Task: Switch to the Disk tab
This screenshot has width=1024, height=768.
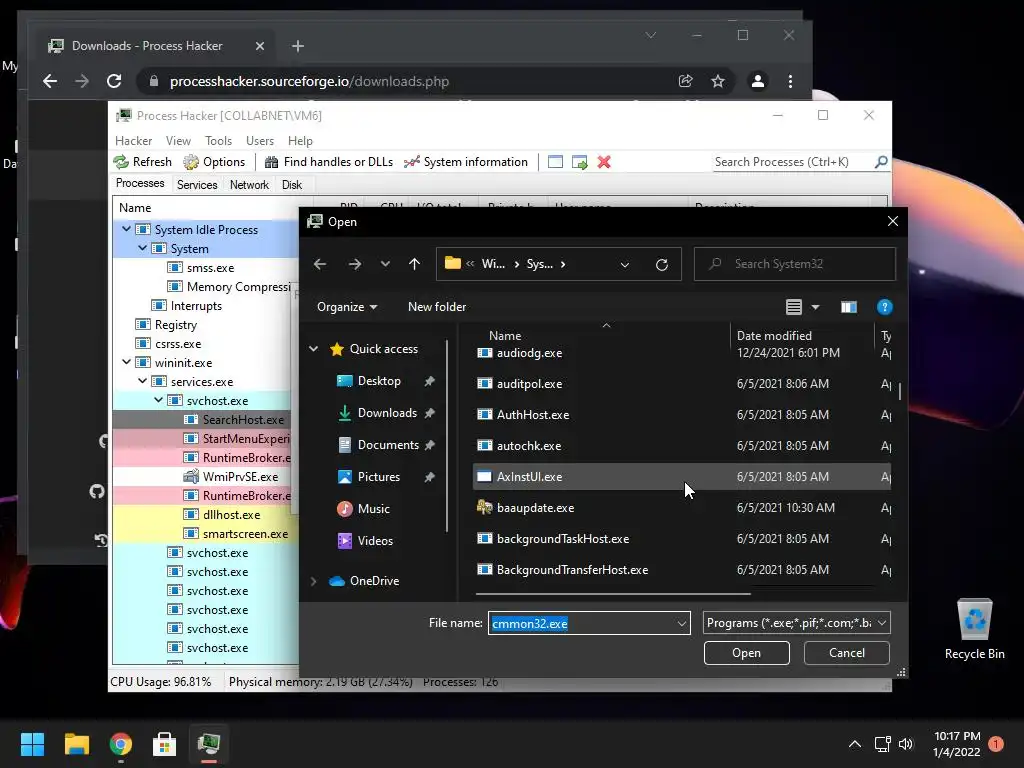Action: click(x=292, y=185)
